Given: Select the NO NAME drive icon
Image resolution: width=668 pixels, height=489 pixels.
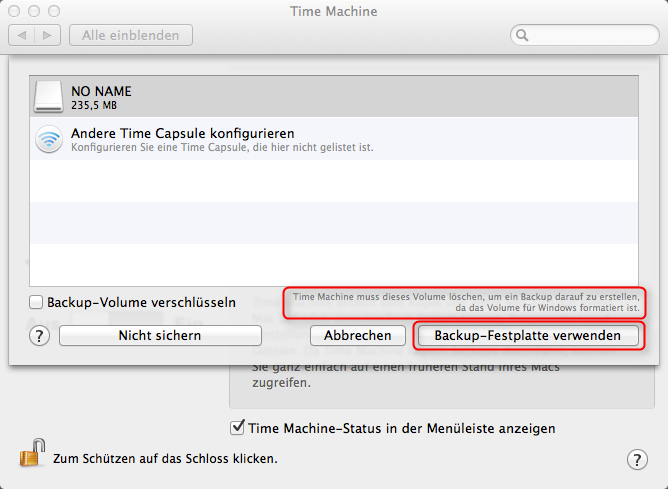Looking at the screenshot, I should point(49,97).
